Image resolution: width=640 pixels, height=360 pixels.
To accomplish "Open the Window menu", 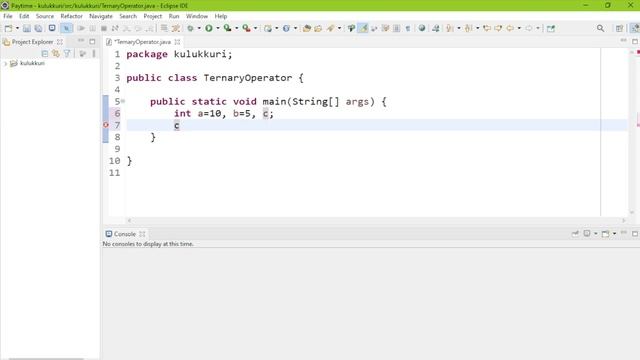I will point(197,16).
